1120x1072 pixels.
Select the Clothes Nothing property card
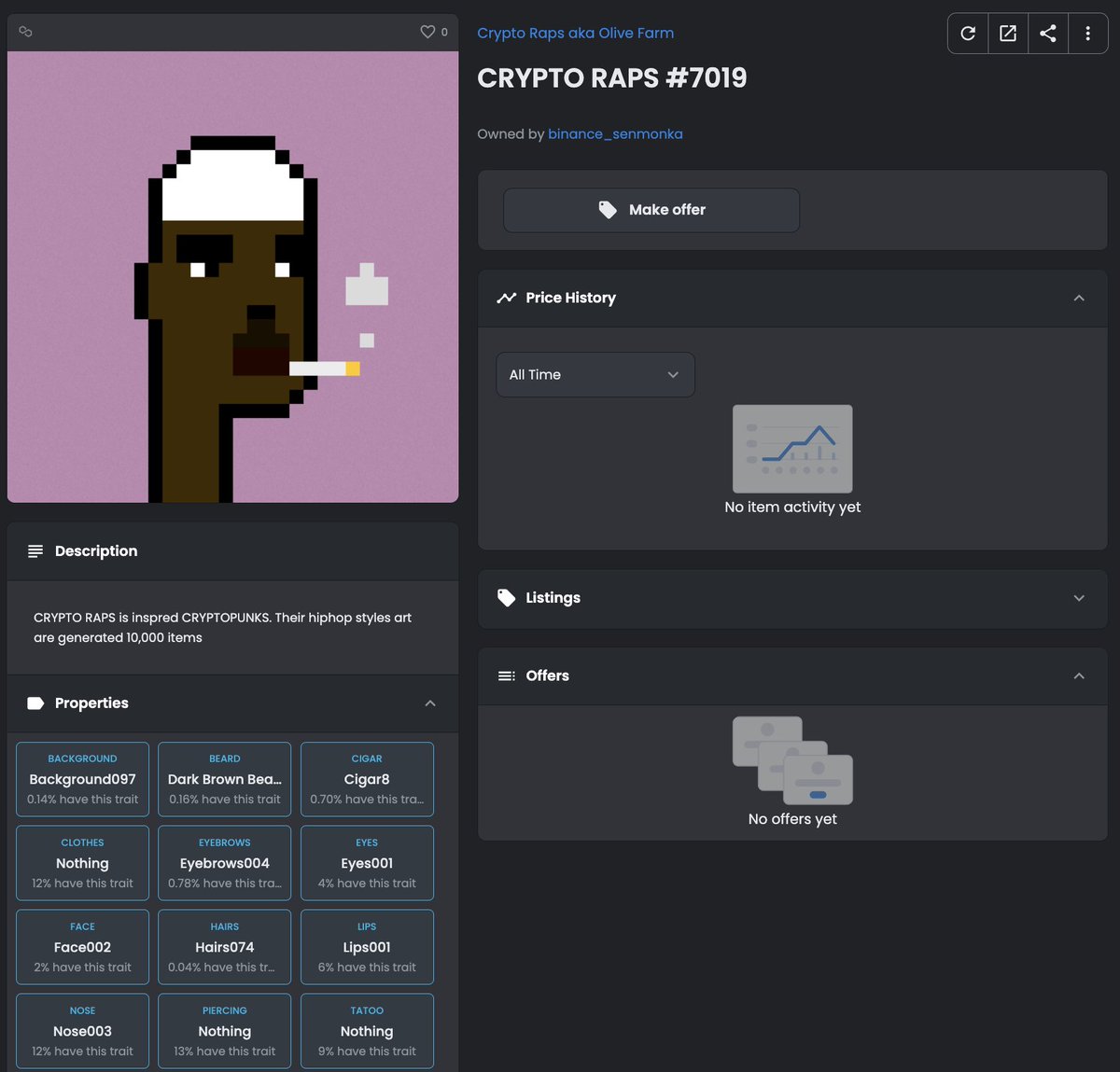point(82,863)
